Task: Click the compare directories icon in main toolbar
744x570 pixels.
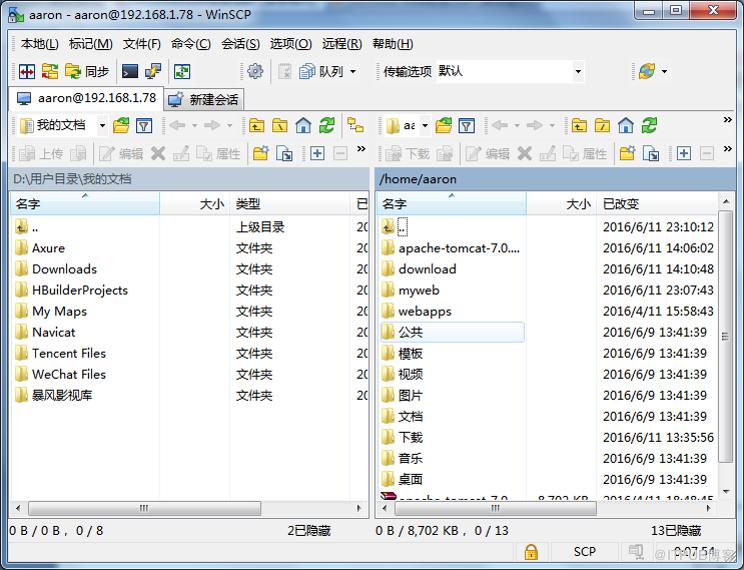Action: tap(27, 72)
